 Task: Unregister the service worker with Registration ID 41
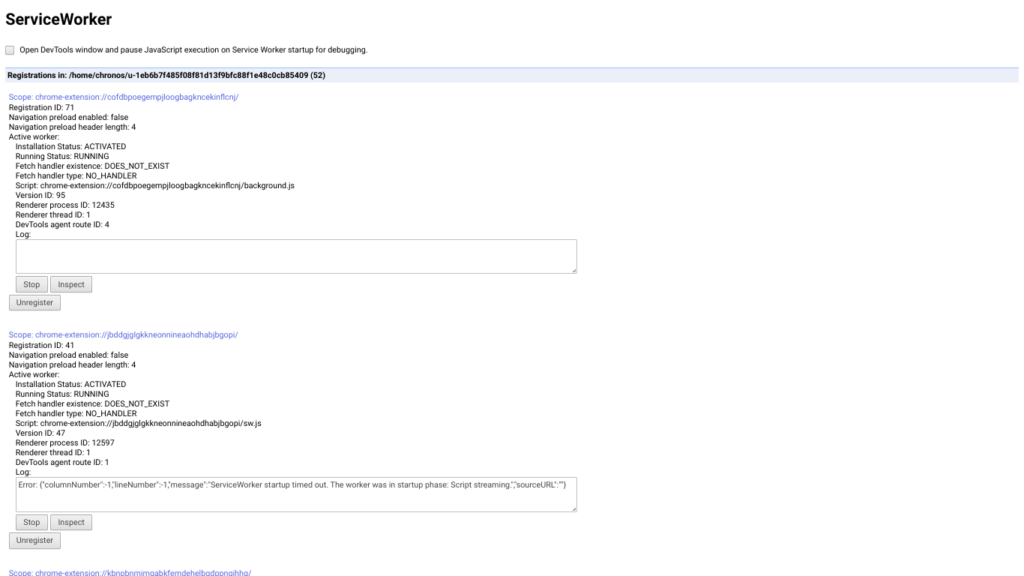point(35,541)
